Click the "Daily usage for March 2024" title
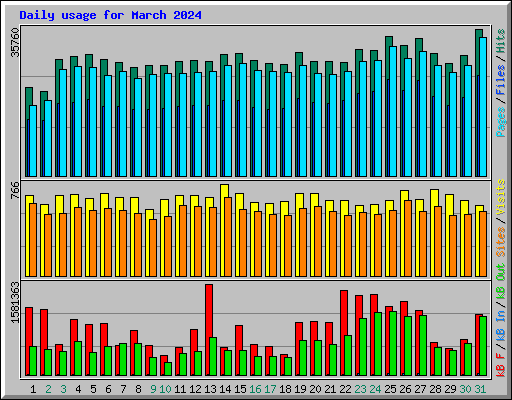 coord(110,15)
